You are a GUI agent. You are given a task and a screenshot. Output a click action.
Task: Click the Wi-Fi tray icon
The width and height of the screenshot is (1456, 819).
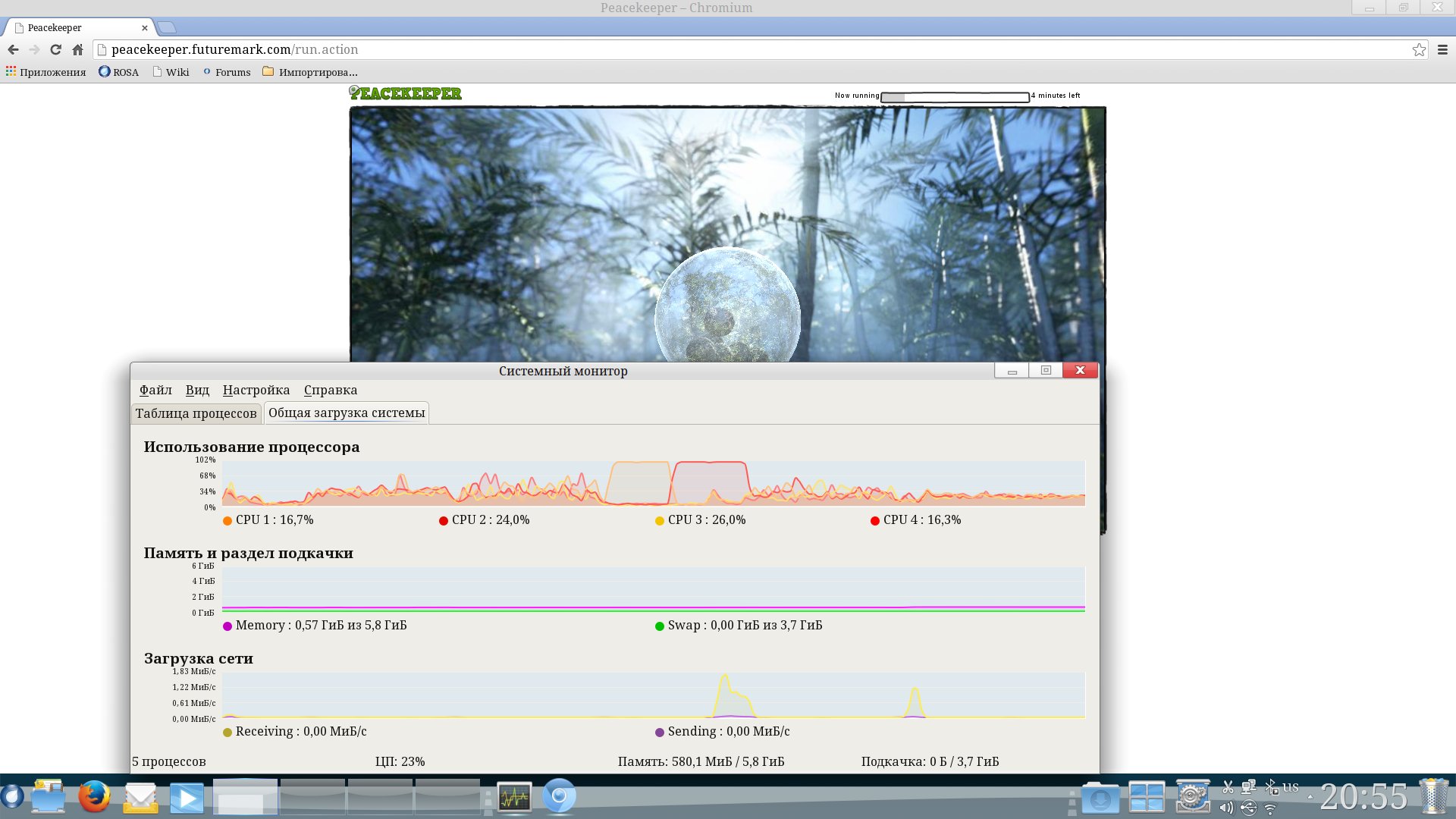(x=1270, y=809)
